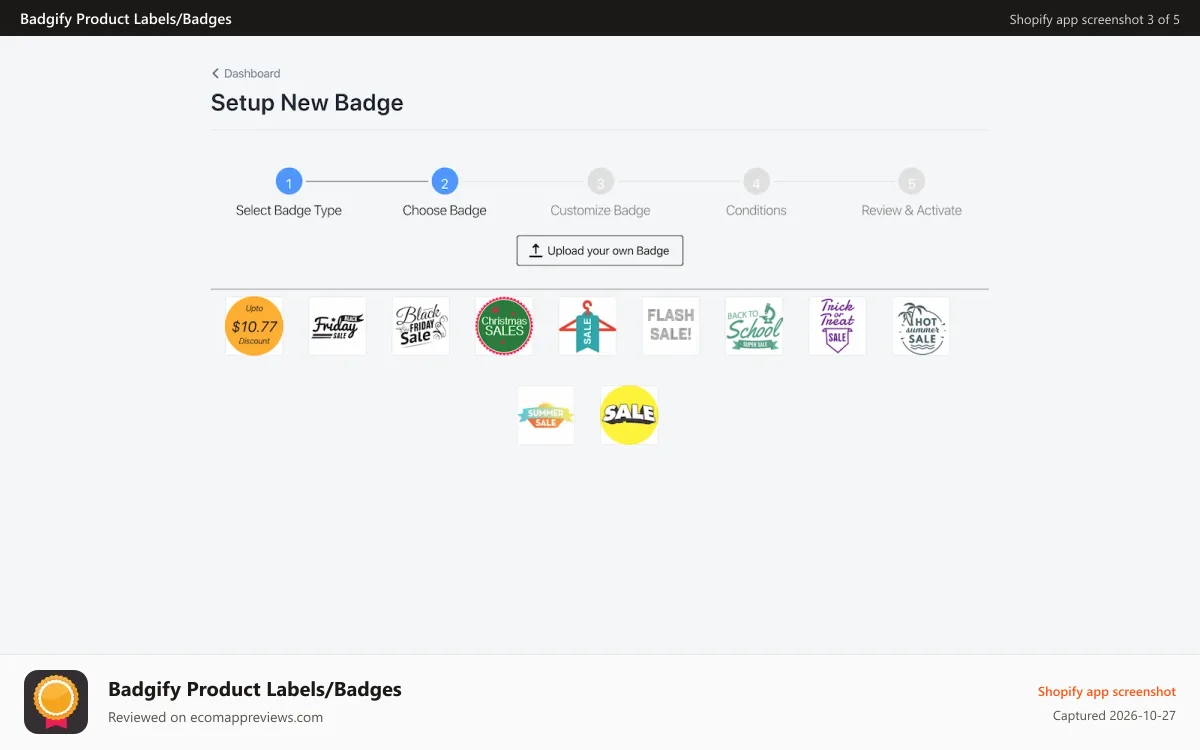This screenshot has width=1200, height=750.
Task: Click the Captured 2026-10-27 text
Action: 1115,716
